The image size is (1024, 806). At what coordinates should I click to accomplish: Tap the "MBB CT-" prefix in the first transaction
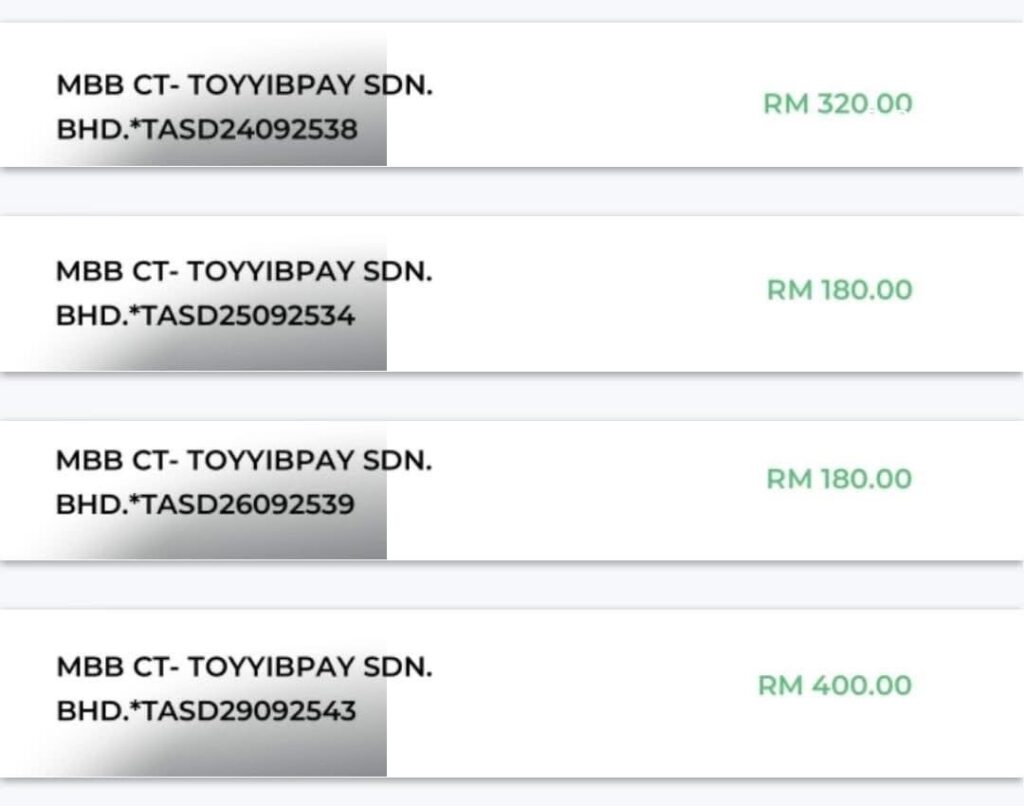point(117,85)
